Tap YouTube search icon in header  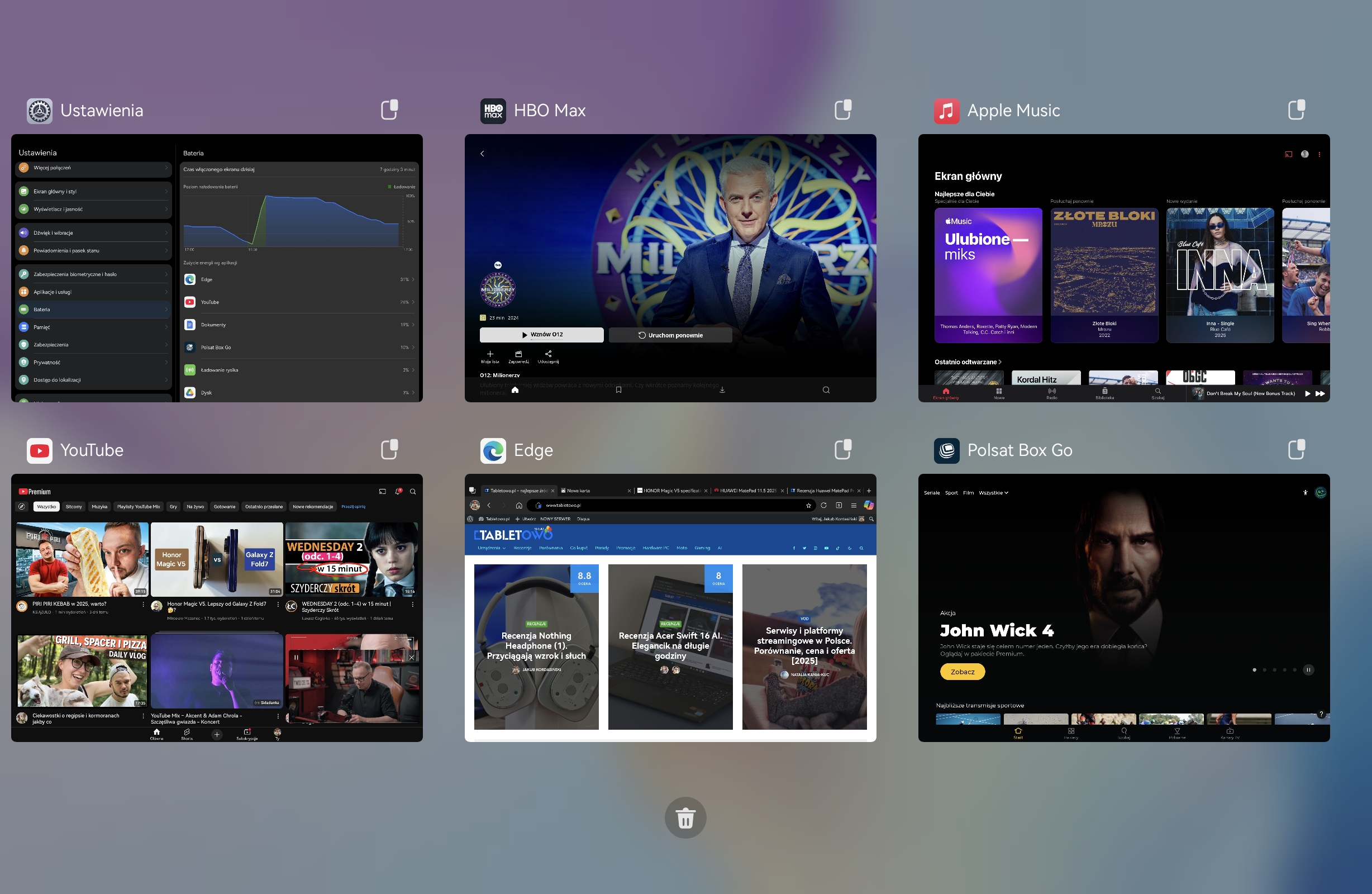tap(413, 491)
